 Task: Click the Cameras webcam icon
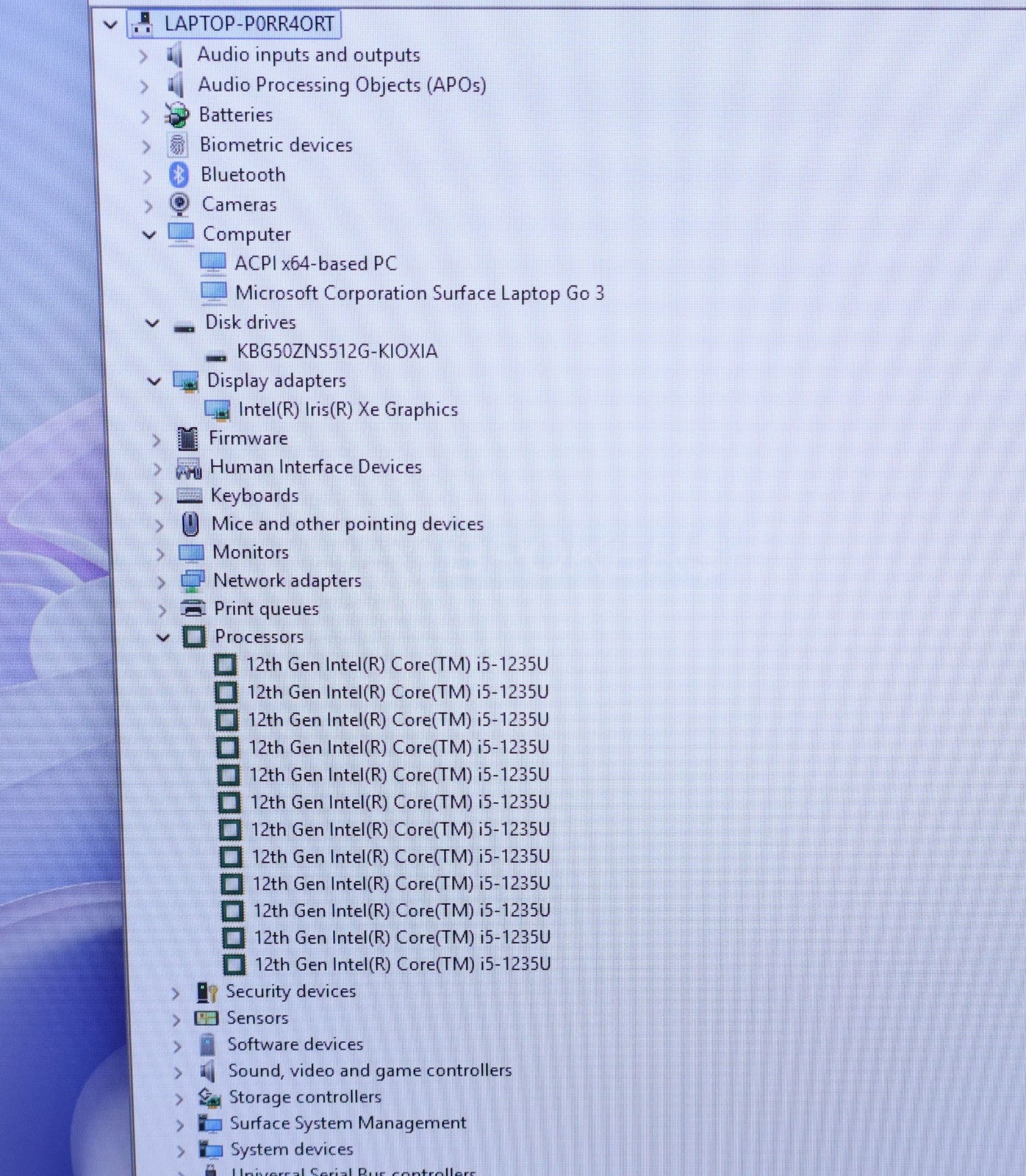(x=179, y=204)
